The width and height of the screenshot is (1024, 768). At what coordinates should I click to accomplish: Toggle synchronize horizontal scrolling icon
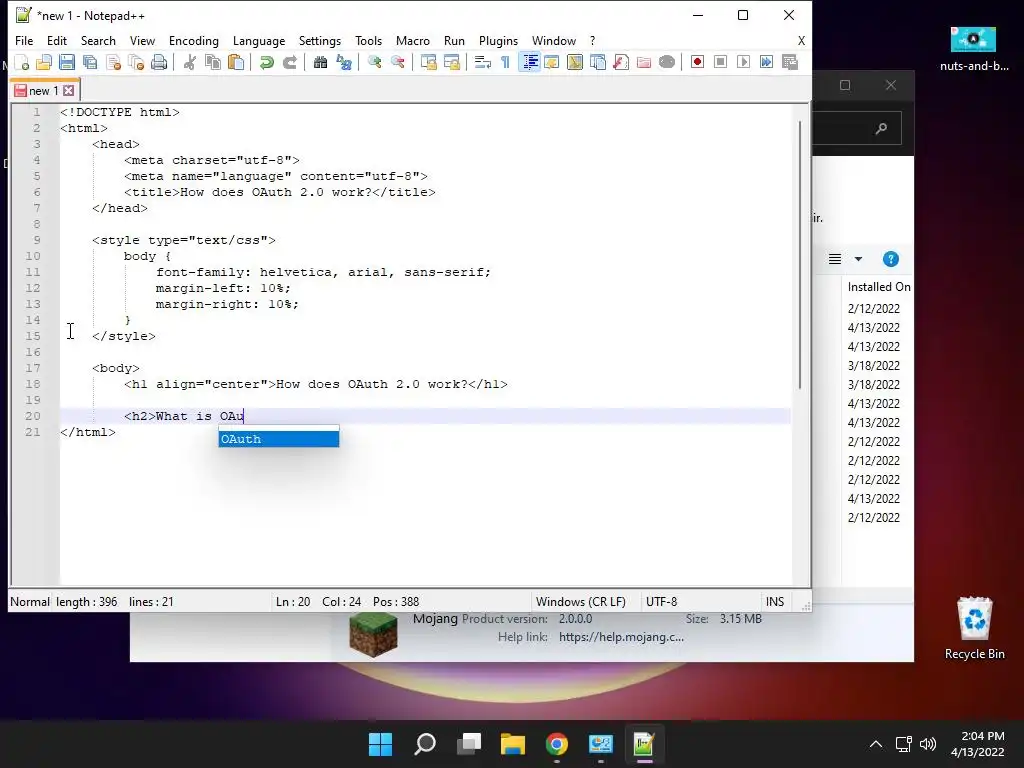451,62
